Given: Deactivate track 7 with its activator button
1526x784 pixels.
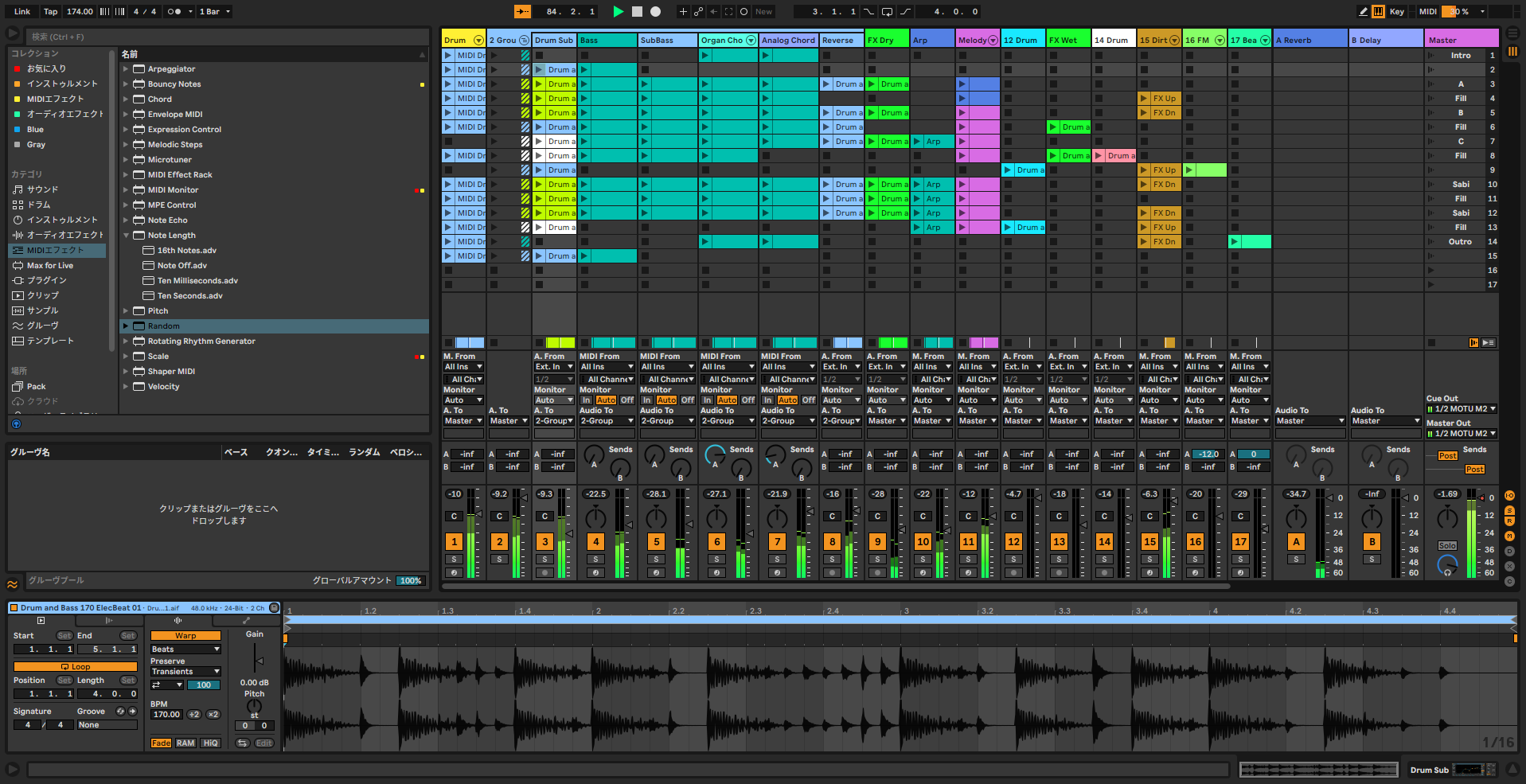Looking at the screenshot, I should click(x=776, y=541).
